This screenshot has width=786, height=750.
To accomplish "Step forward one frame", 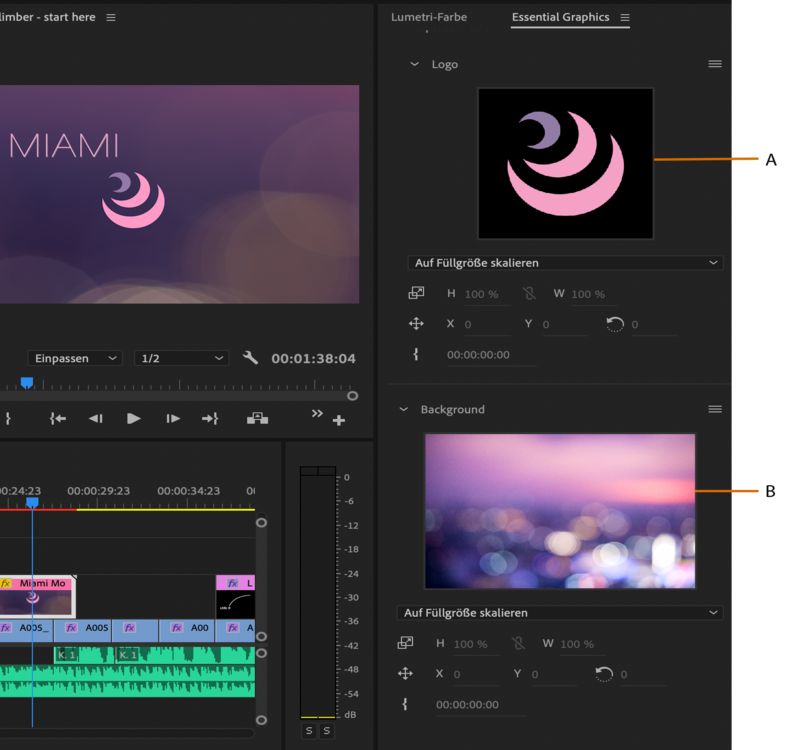I will coord(173,418).
